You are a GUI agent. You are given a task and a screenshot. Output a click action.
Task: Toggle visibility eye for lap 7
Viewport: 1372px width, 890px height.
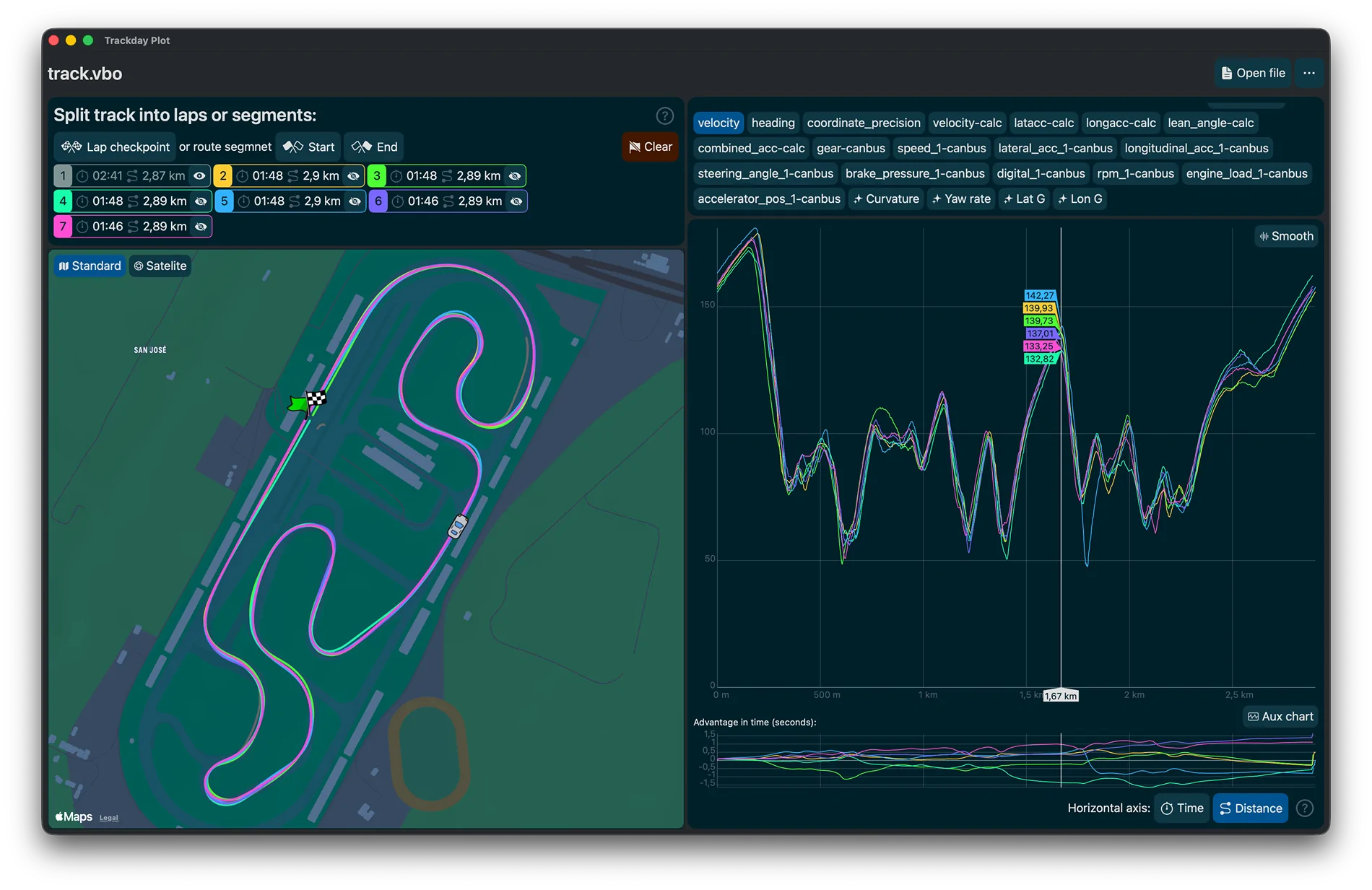(x=201, y=227)
